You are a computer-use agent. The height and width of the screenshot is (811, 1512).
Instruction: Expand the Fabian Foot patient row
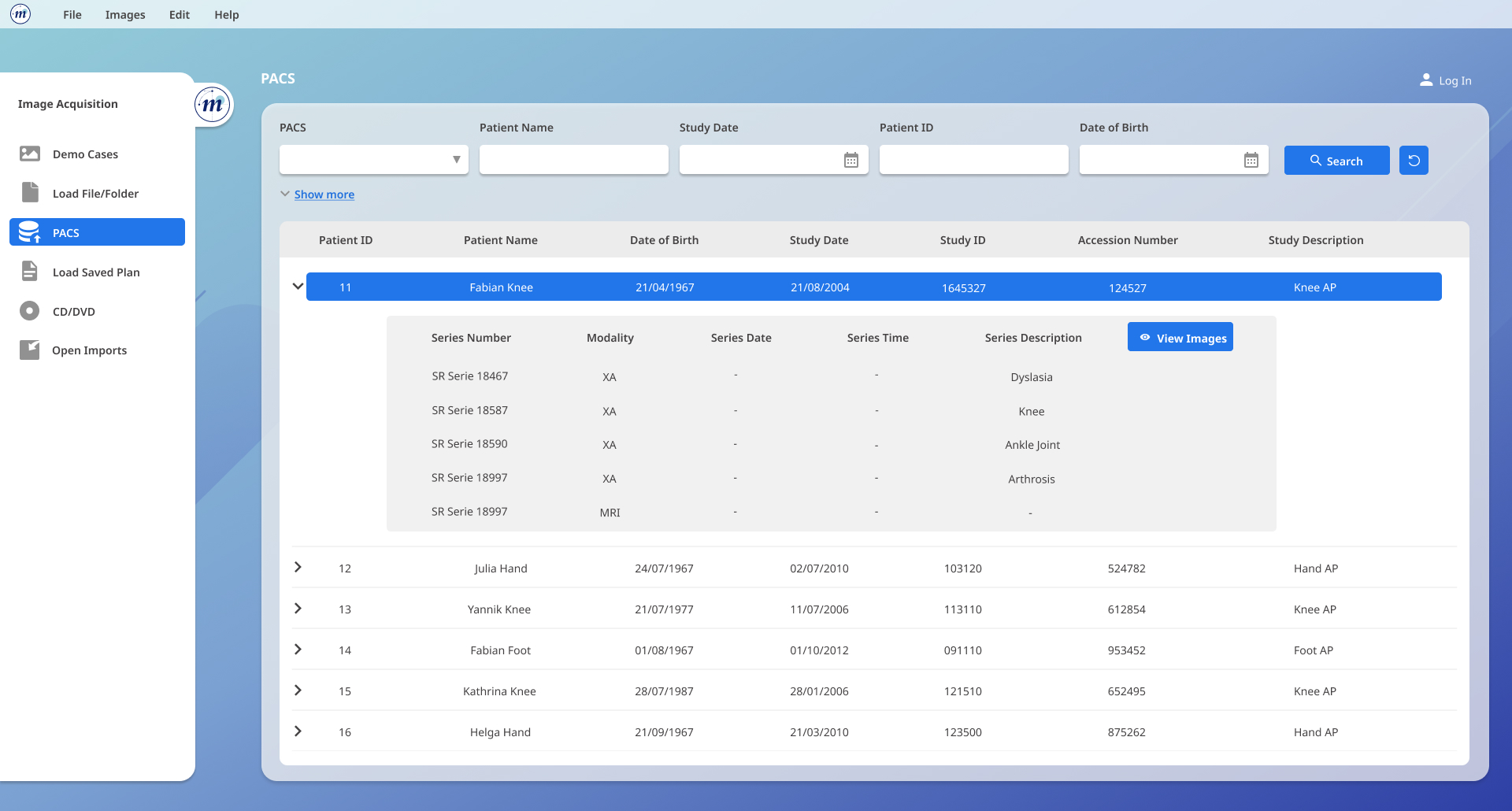point(298,649)
